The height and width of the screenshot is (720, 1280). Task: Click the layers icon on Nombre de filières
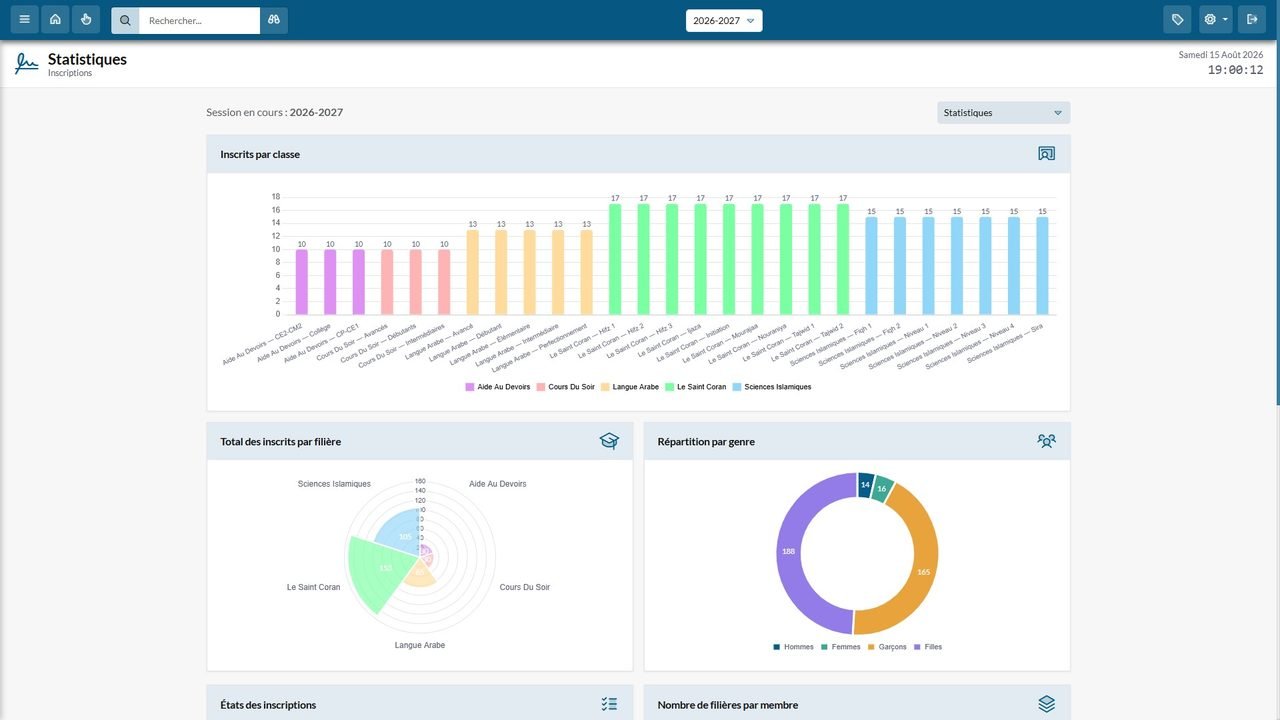[1046, 704]
